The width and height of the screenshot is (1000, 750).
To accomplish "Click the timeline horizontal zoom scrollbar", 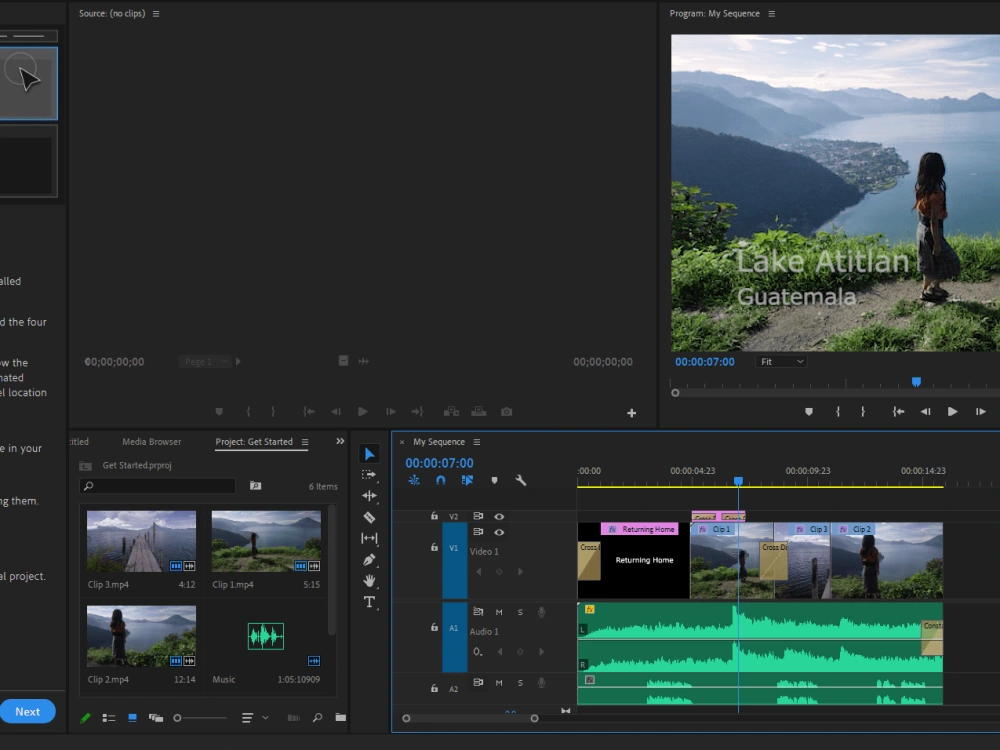I will pos(470,718).
